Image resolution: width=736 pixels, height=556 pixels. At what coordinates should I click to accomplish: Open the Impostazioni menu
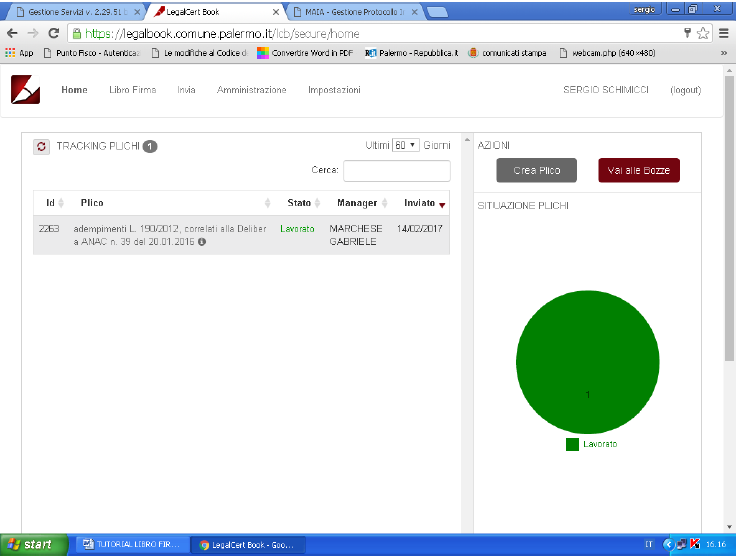(334, 90)
